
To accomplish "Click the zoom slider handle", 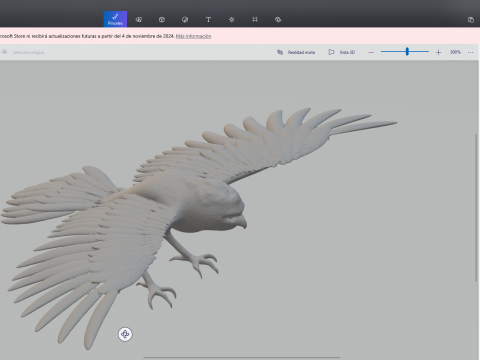I will point(407,51).
